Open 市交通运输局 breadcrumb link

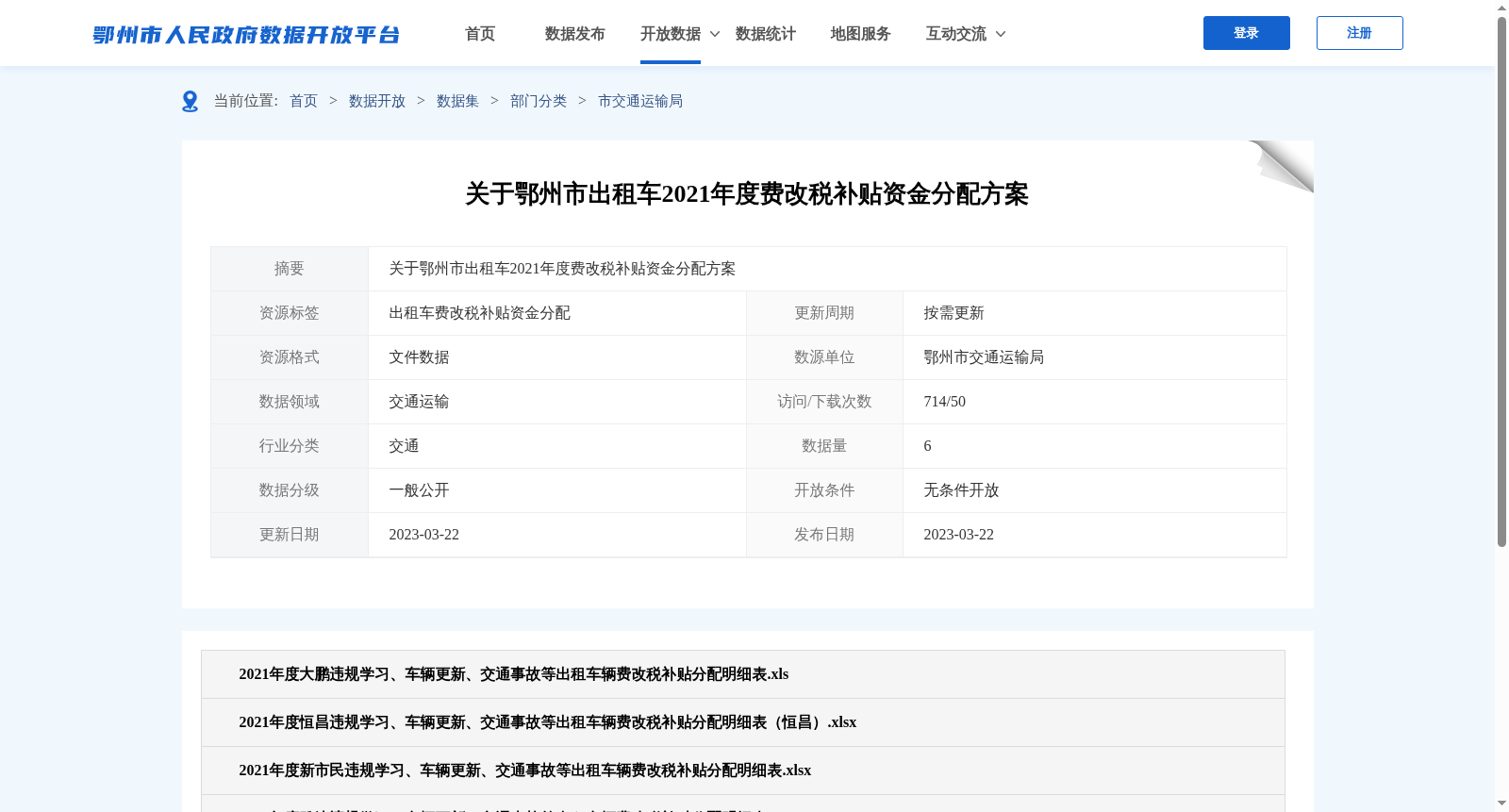pyautogui.click(x=640, y=101)
